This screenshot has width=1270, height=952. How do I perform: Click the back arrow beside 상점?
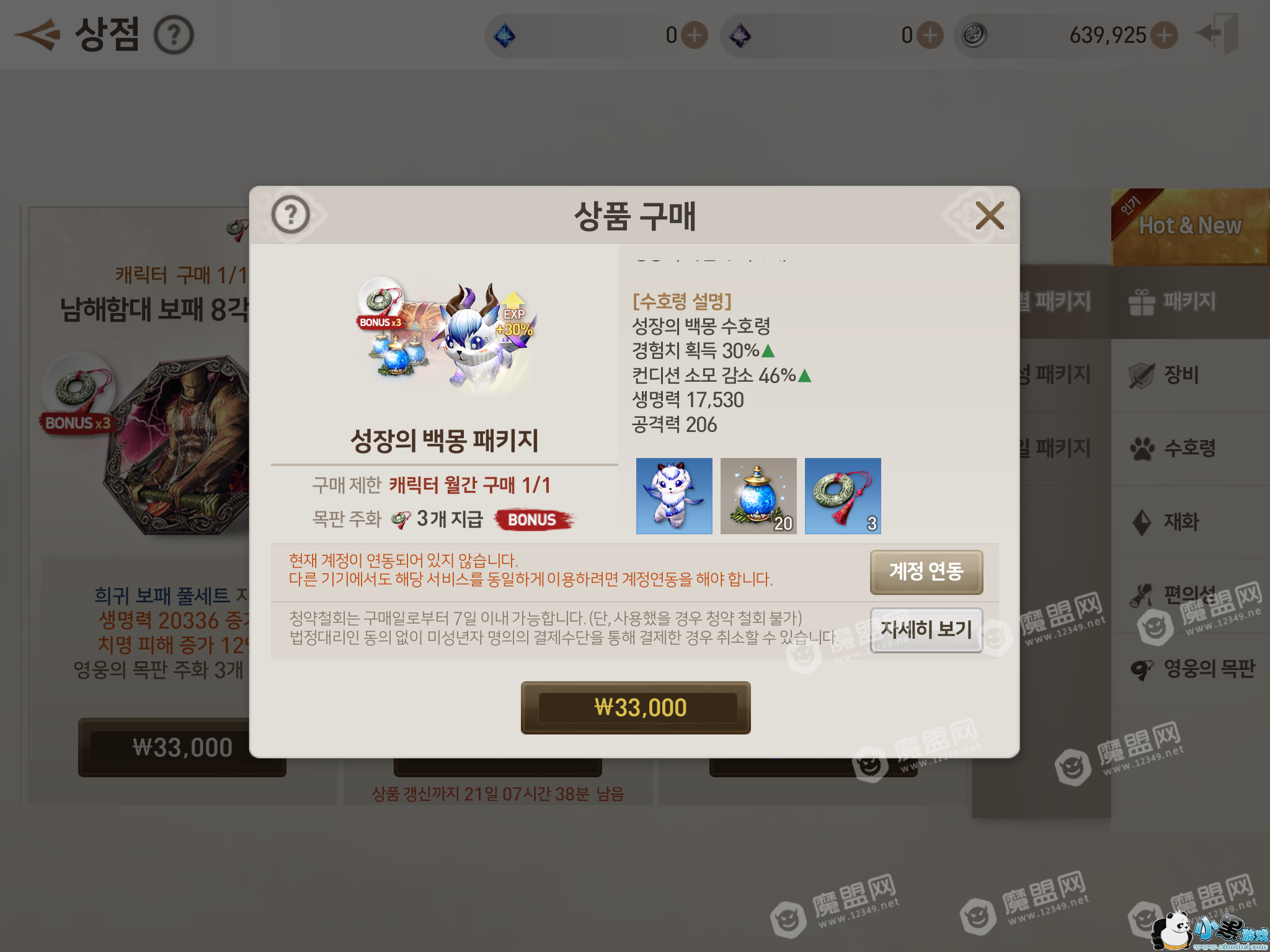(x=37, y=35)
